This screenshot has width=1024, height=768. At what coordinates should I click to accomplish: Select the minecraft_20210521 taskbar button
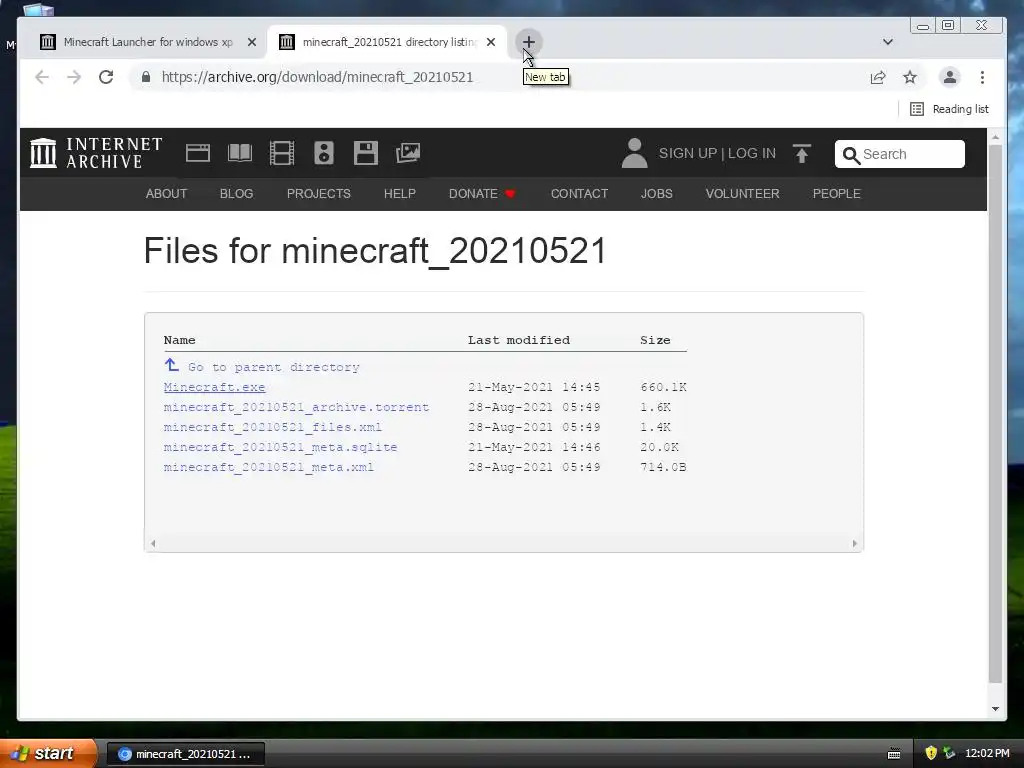[x=185, y=754]
